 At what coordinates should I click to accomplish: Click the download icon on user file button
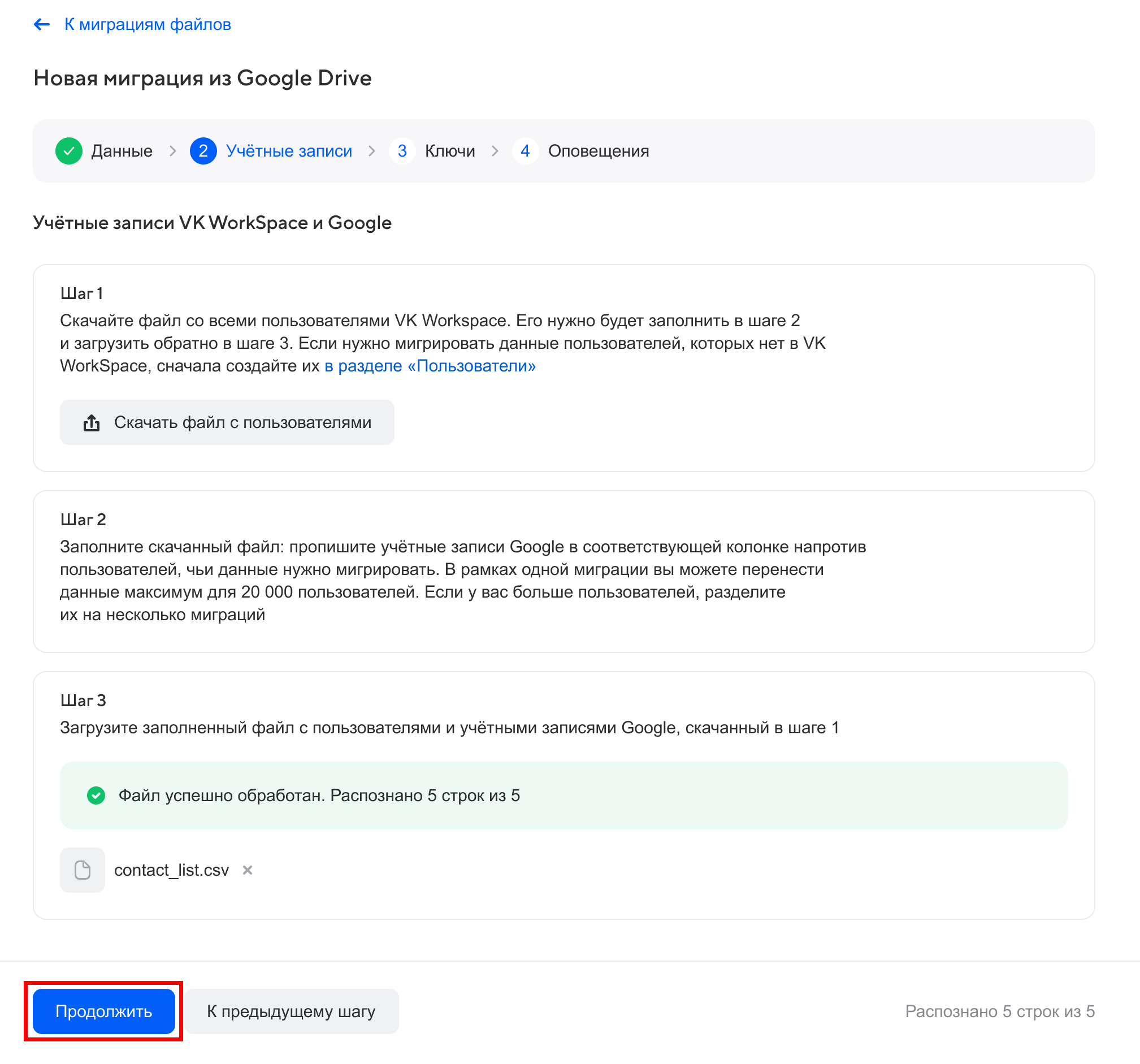[x=90, y=423]
